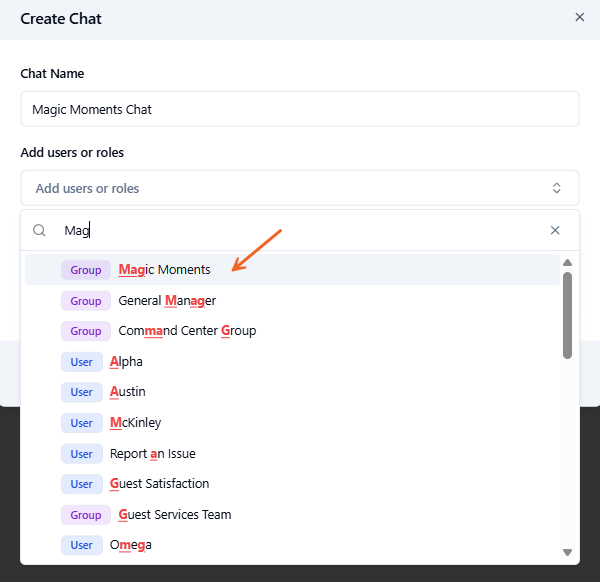The image size is (600, 582).
Task: Clear the Mag search text
Action: pos(555,230)
